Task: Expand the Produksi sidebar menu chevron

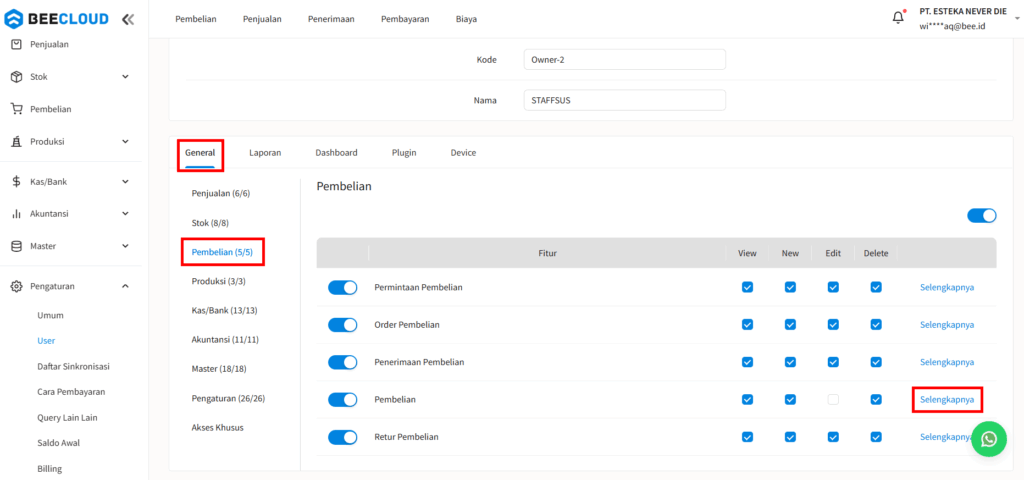Action: click(125, 142)
